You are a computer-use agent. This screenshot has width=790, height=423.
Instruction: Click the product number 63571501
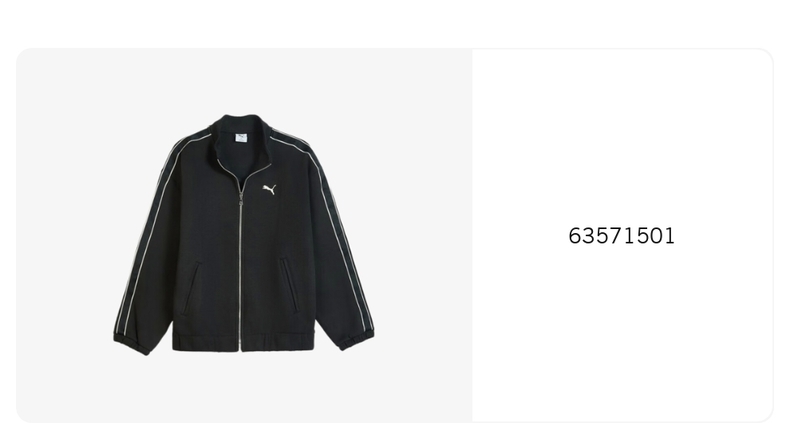tap(621, 236)
